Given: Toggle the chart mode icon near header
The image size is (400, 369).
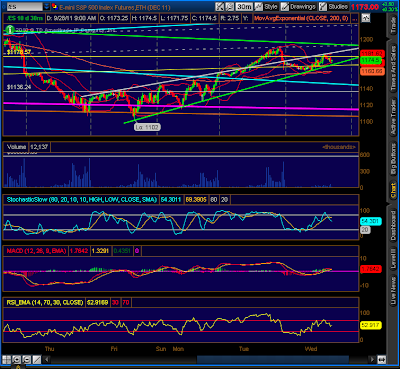Looking at the screenshot, I should pyautogui.click(x=366, y=18).
